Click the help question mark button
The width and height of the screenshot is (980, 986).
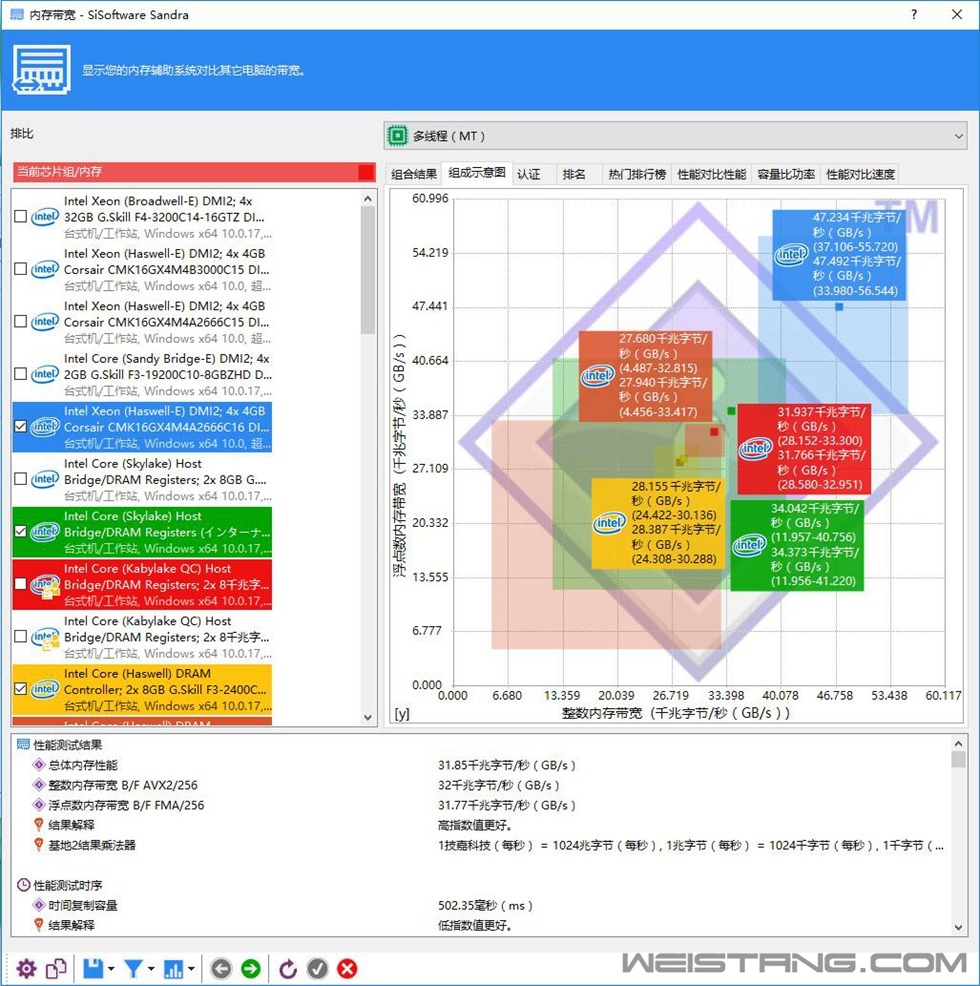[914, 14]
